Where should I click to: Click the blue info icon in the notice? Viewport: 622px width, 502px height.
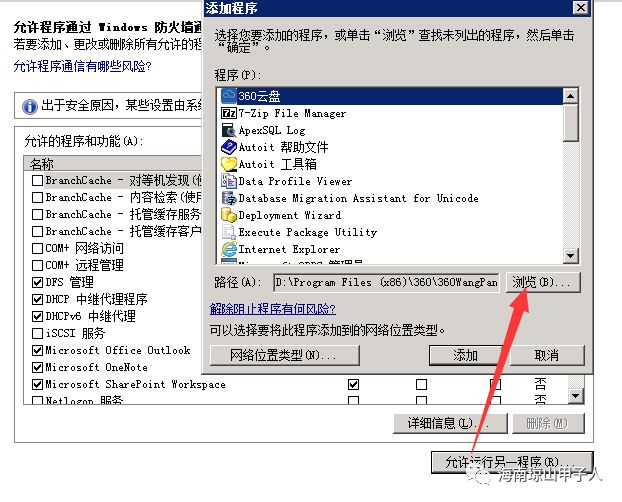[x=30, y=106]
